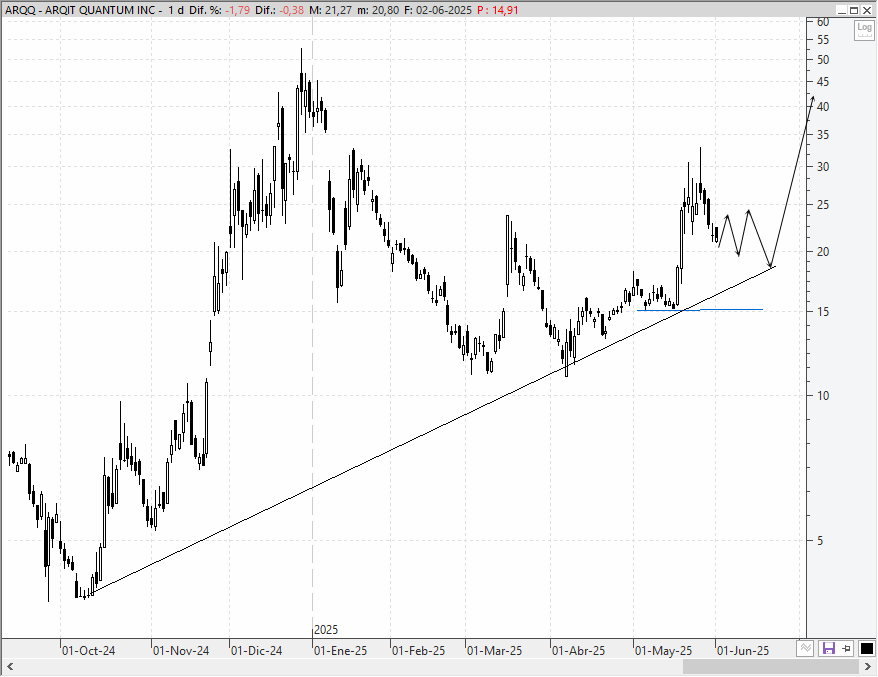
Task: Open the black background color swatch
Action: point(866,649)
